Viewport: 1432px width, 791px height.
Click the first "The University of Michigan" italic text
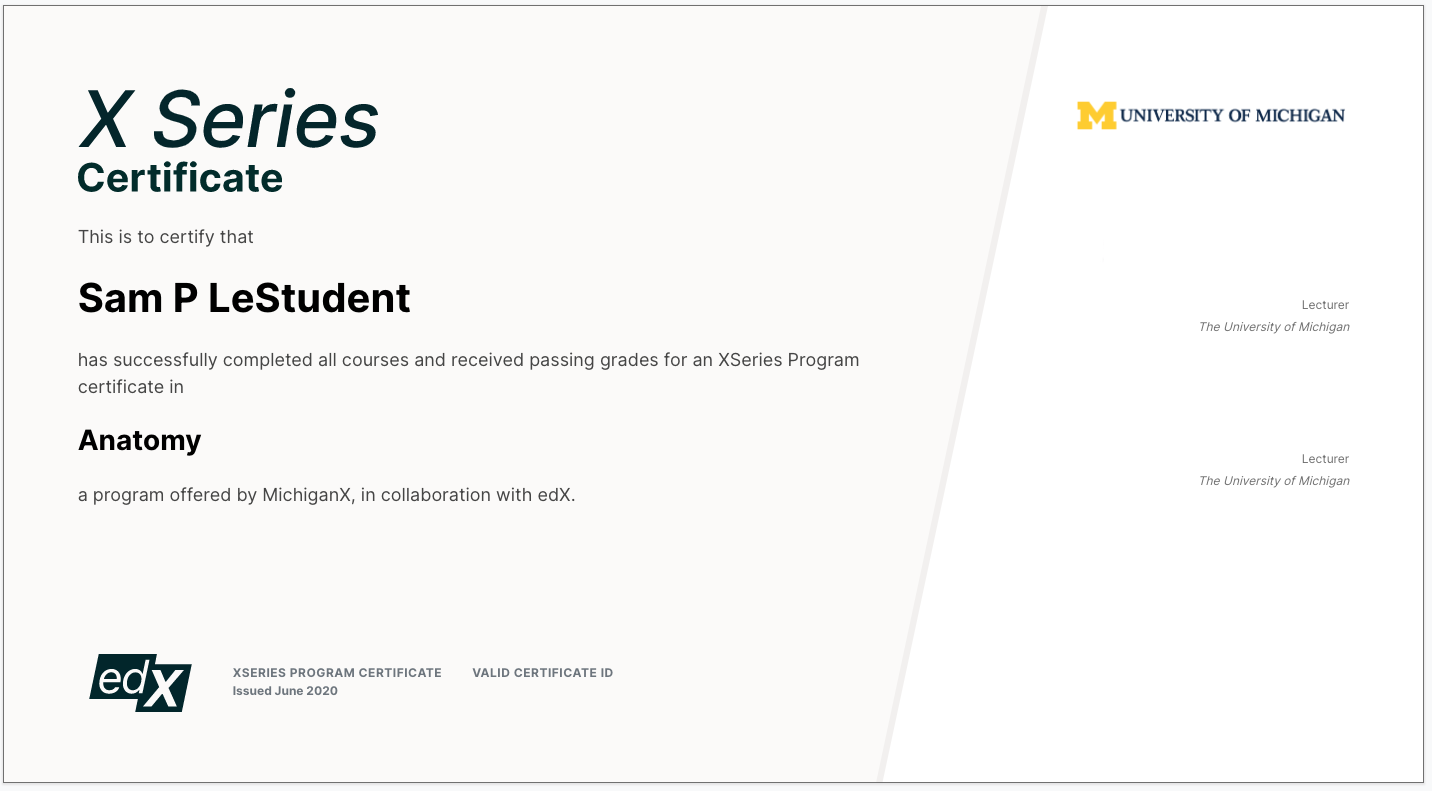1274,327
